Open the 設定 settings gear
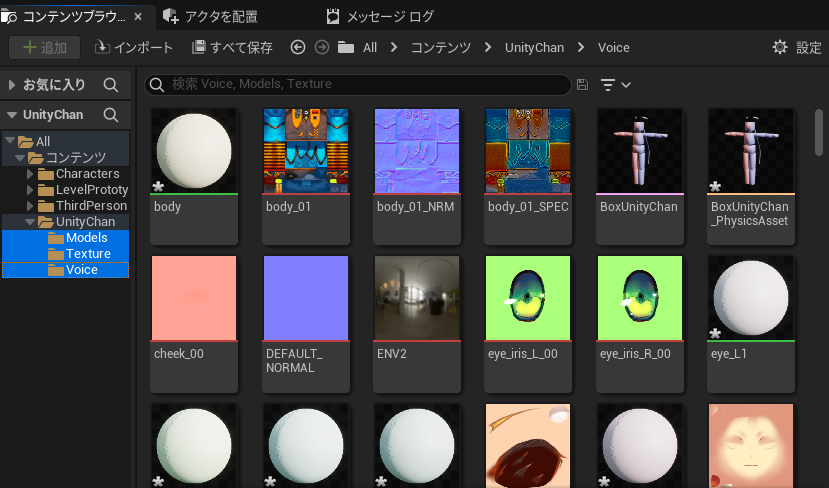The height and width of the screenshot is (488, 829). 797,48
